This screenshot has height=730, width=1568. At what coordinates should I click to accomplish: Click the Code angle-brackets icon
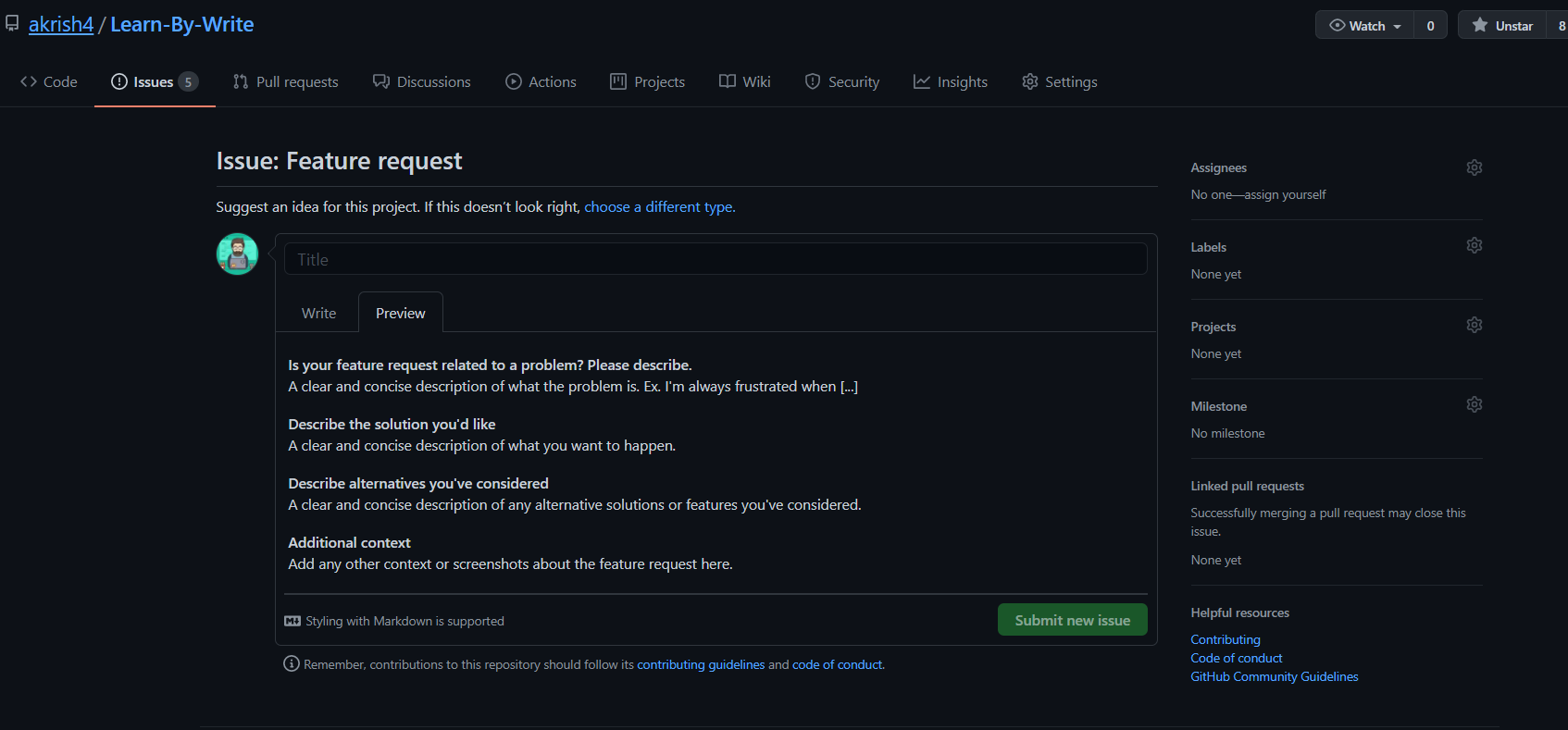point(29,81)
